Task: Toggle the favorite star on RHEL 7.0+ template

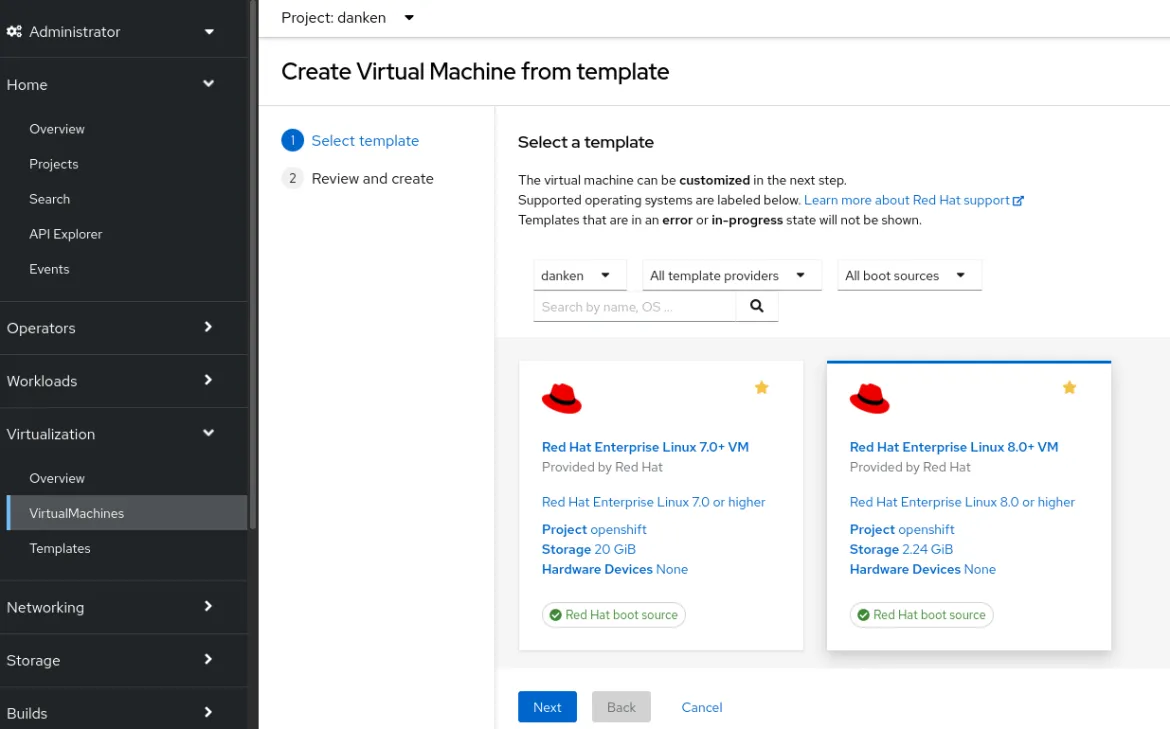Action: click(761, 387)
